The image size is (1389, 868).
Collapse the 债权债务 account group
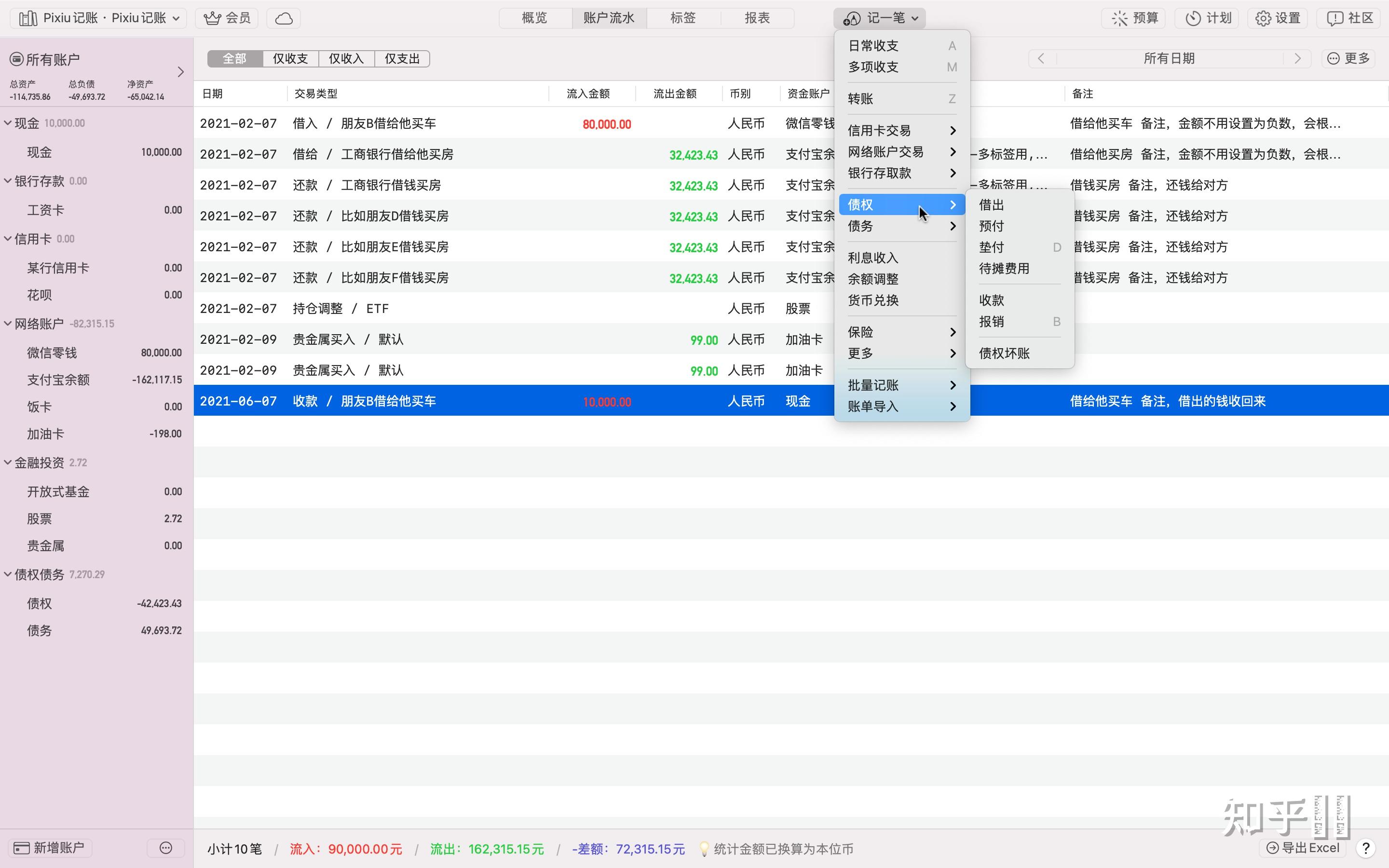(7, 575)
